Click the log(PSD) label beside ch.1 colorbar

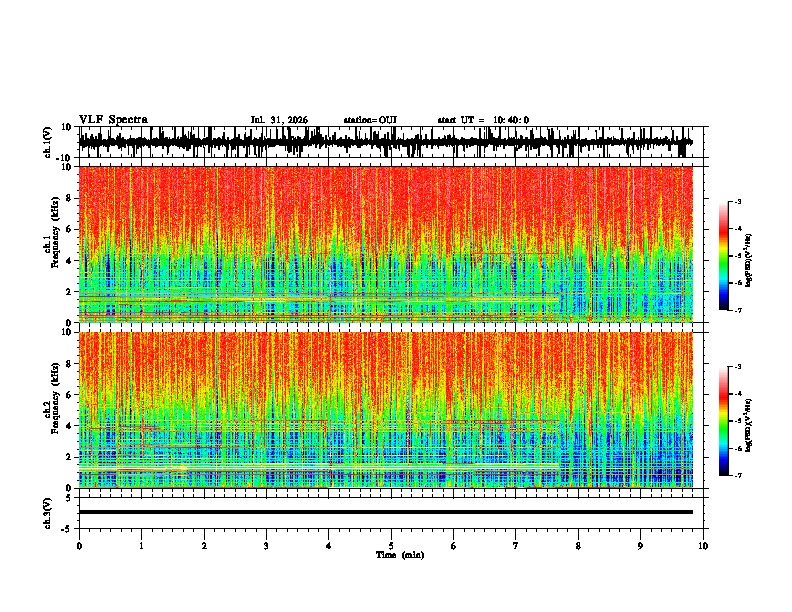pos(749,261)
